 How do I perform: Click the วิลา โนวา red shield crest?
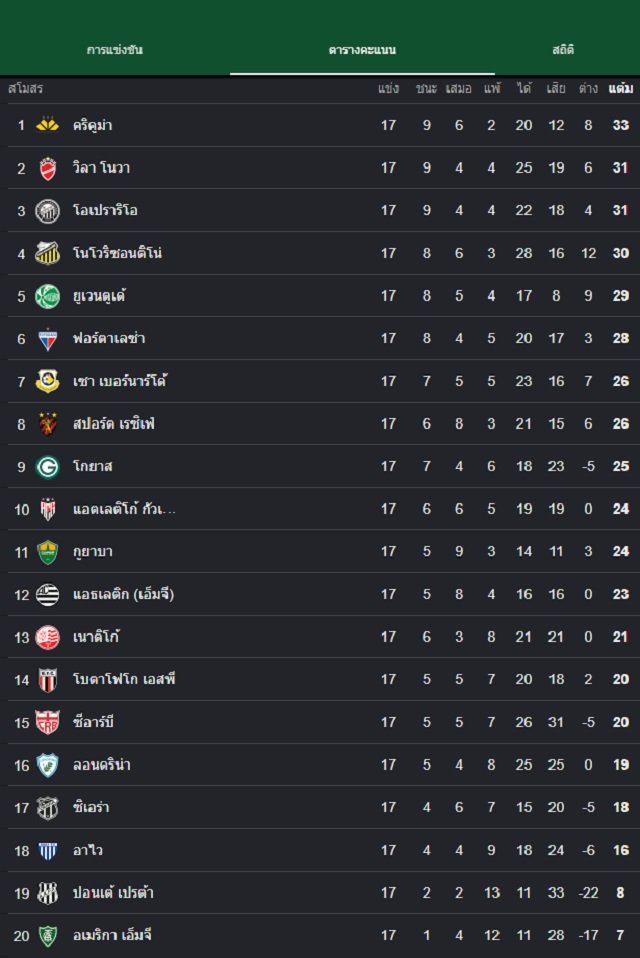[47, 168]
